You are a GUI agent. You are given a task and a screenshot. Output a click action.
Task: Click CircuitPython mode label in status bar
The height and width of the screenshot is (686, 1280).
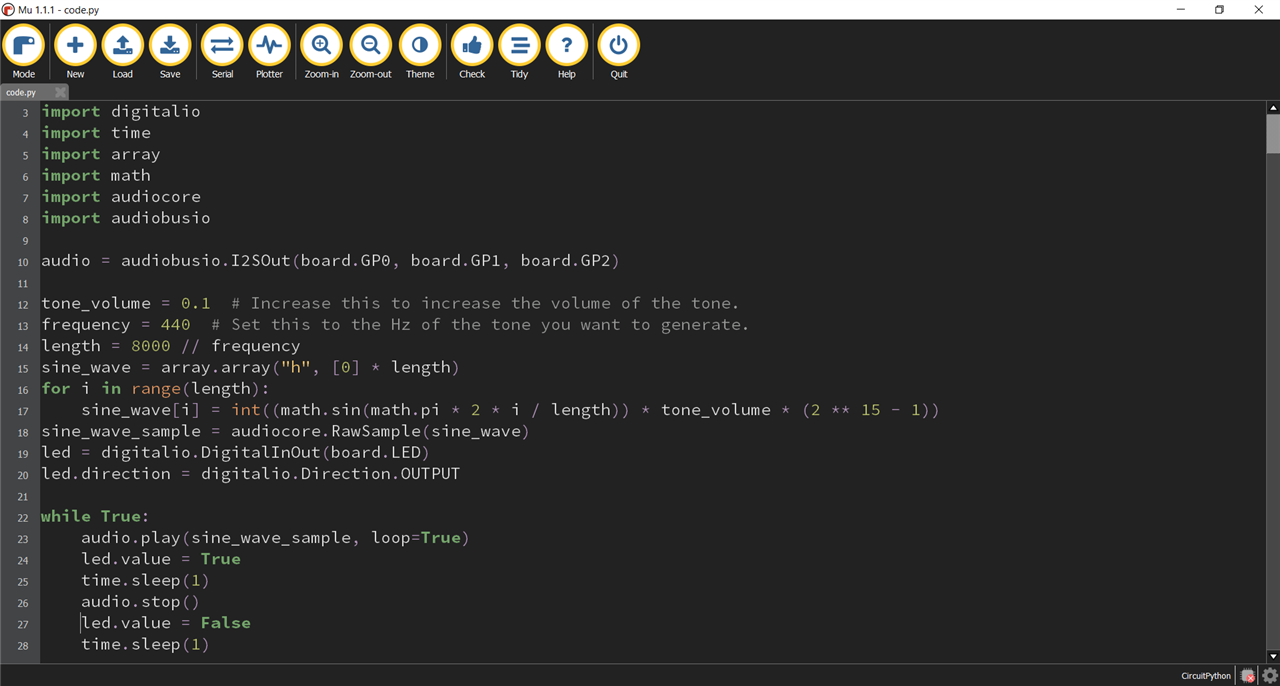point(1206,676)
